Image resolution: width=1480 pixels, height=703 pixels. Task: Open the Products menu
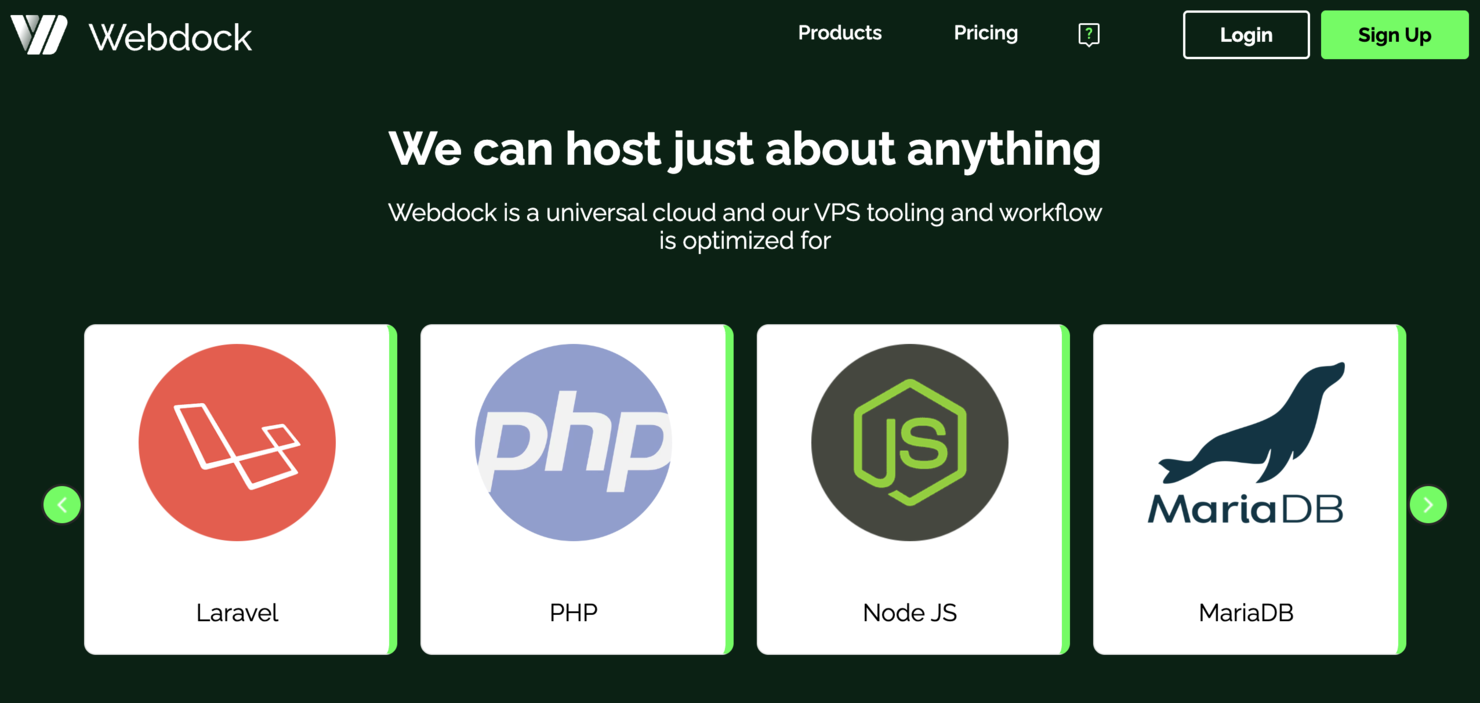pyautogui.click(x=839, y=33)
